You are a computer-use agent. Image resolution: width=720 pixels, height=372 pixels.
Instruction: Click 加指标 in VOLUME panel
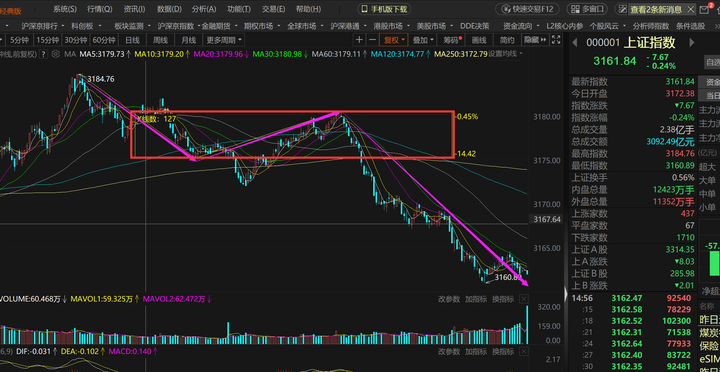tap(476, 299)
